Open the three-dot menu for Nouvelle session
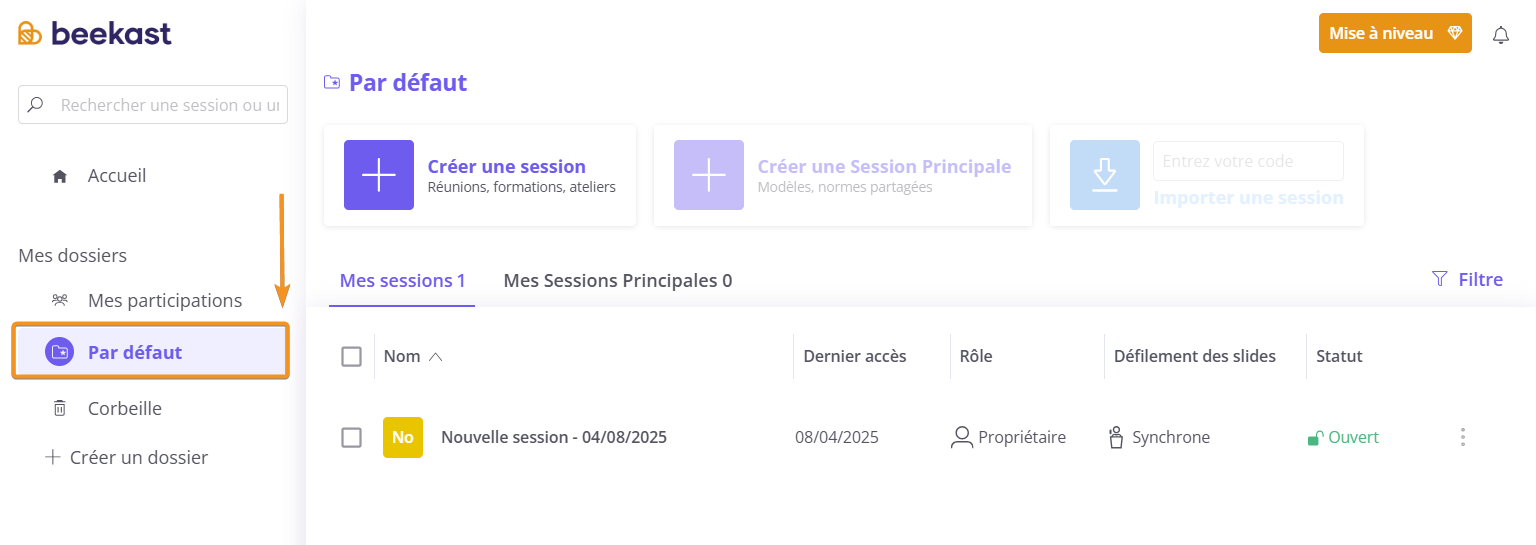Image resolution: width=1536 pixels, height=545 pixels. pos(1463,437)
